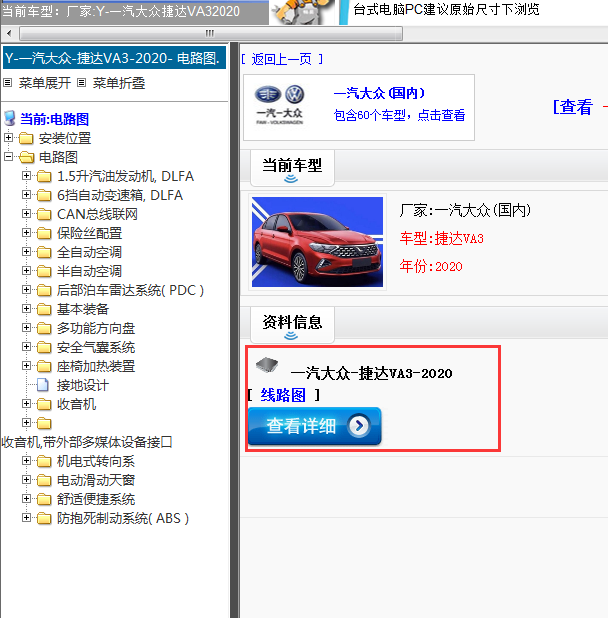Expand the 6挡自动变速箱, DLFA node

click(26, 194)
